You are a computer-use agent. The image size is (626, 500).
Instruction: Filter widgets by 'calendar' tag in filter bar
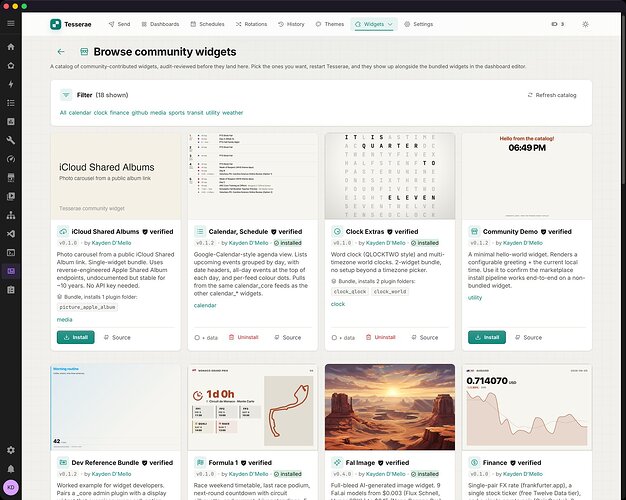click(80, 113)
